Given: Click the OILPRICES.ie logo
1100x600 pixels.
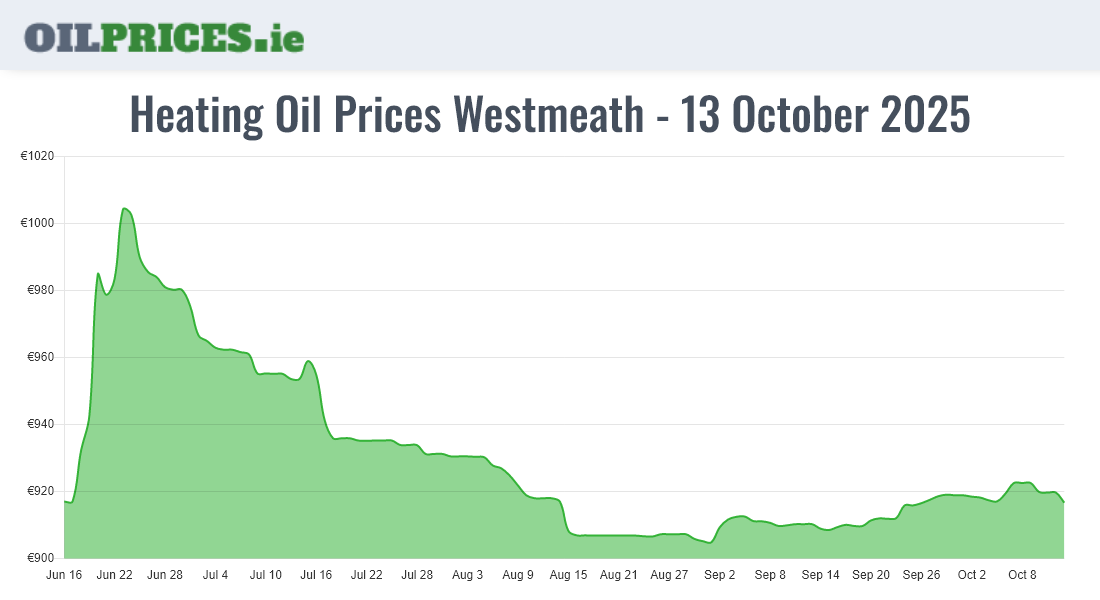Looking at the screenshot, I should click(164, 36).
